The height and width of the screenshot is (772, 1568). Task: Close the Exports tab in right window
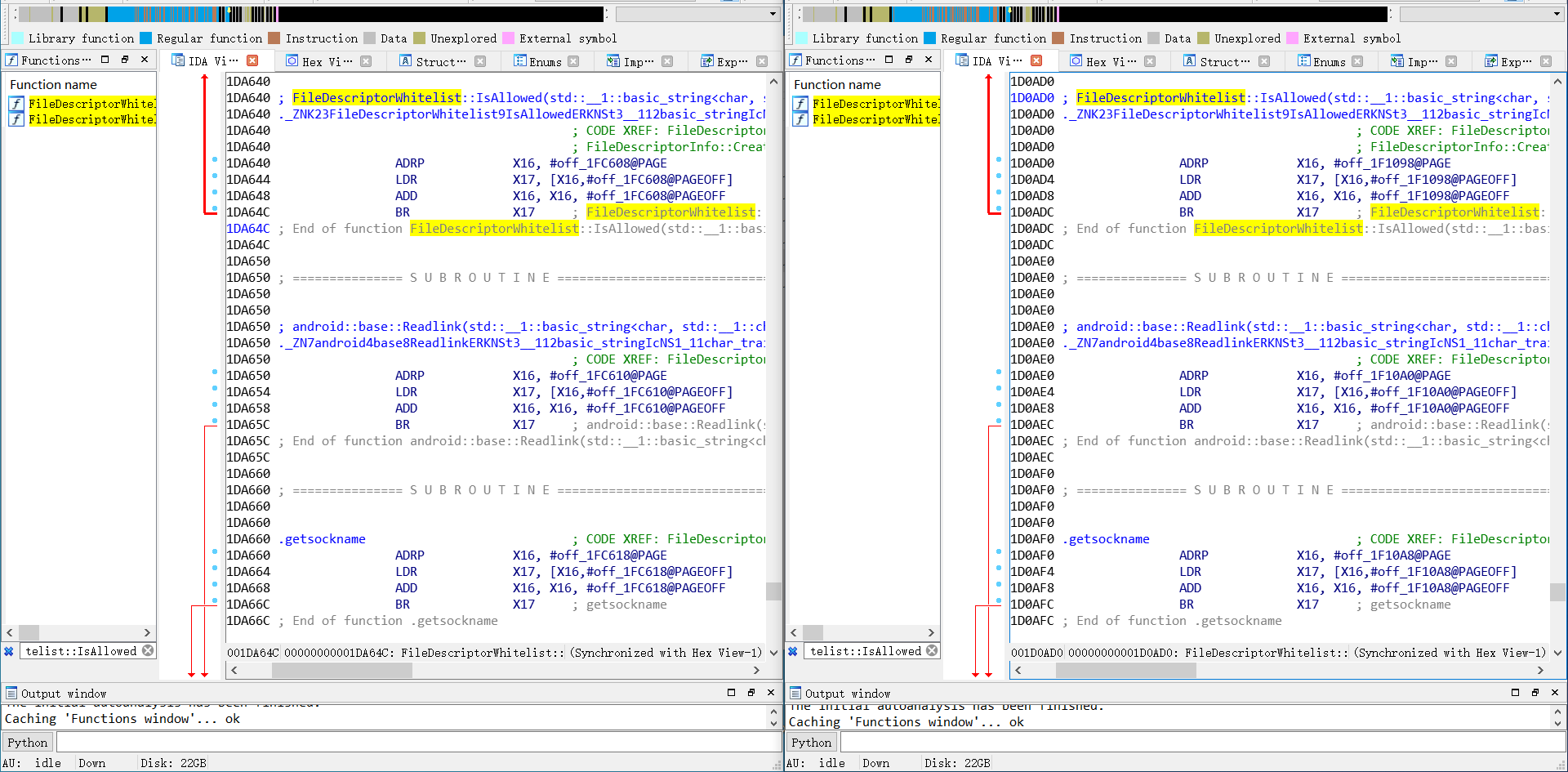point(1546,61)
